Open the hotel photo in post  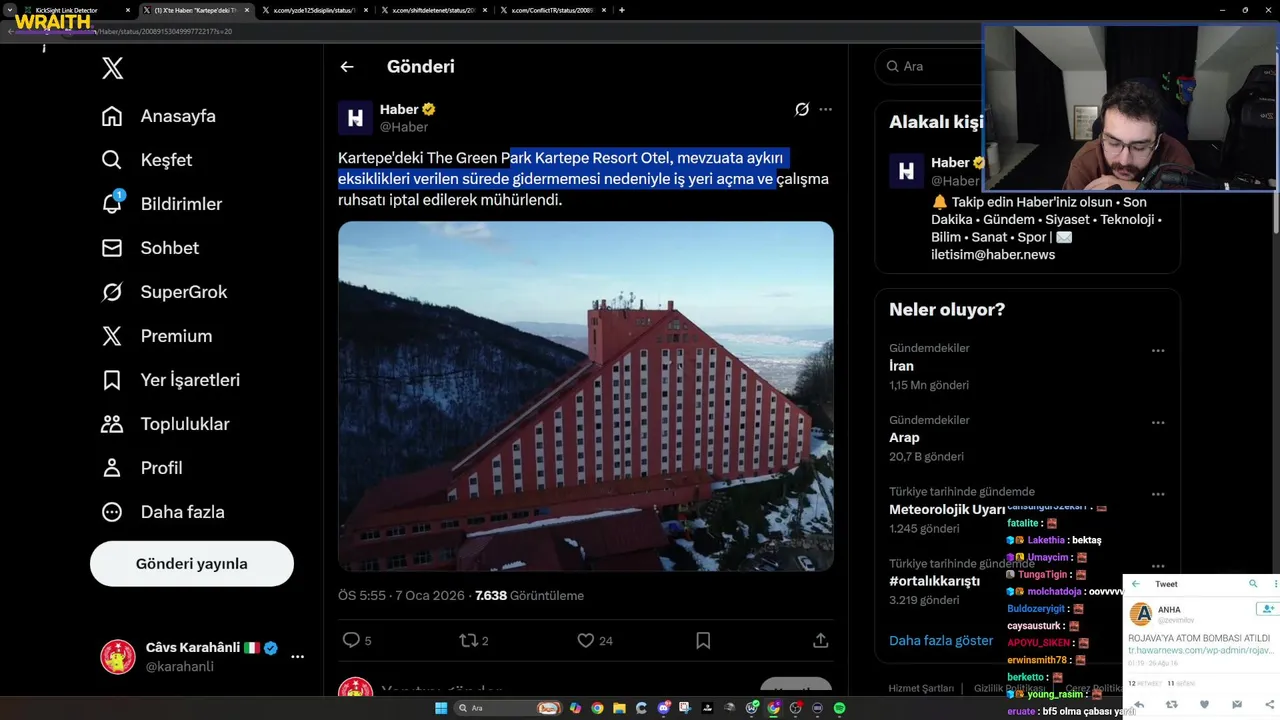pos(586,396)
